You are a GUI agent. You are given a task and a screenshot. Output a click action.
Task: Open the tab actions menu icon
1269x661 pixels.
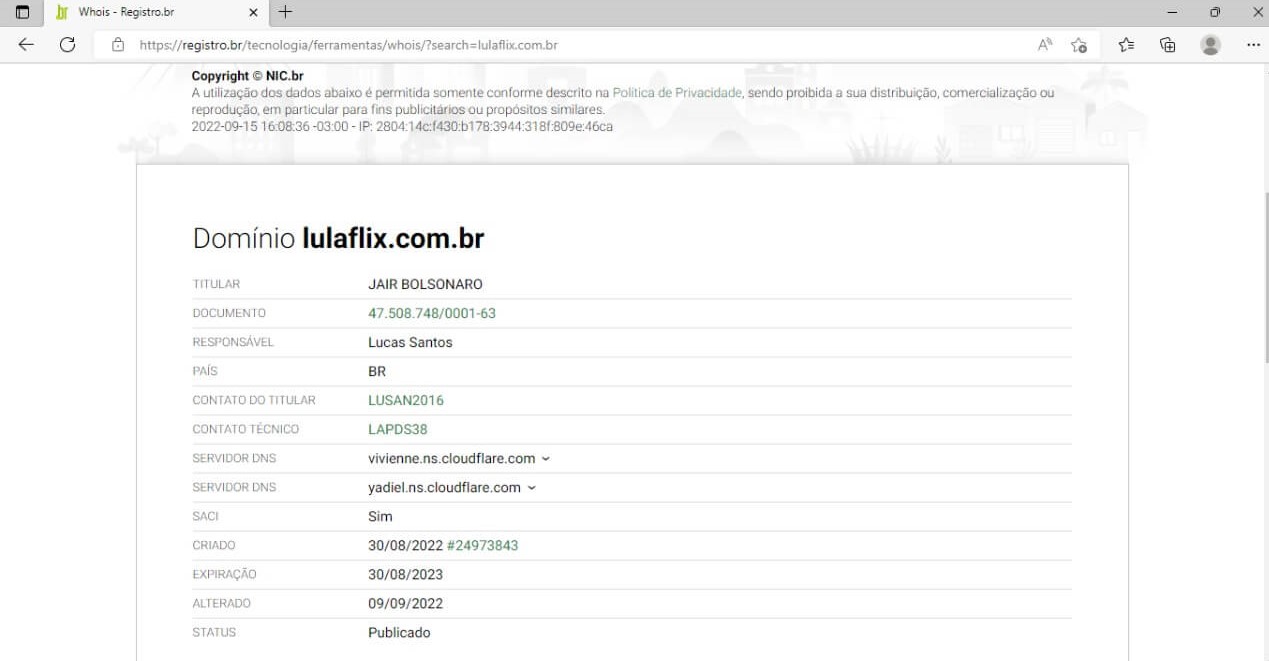(22, 12)
